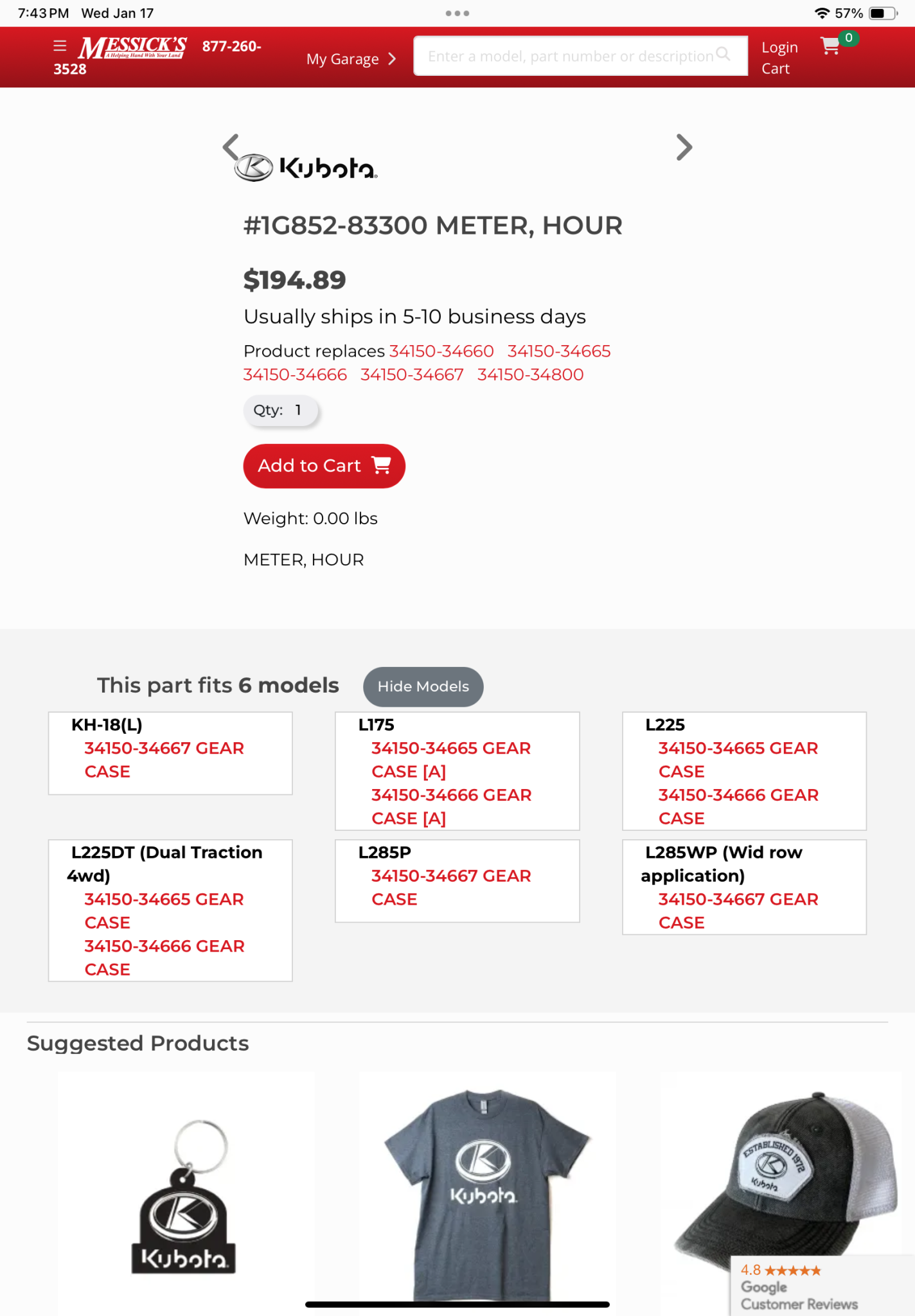
Task: Expand the My Garage menu
Action: pos(351,59)
